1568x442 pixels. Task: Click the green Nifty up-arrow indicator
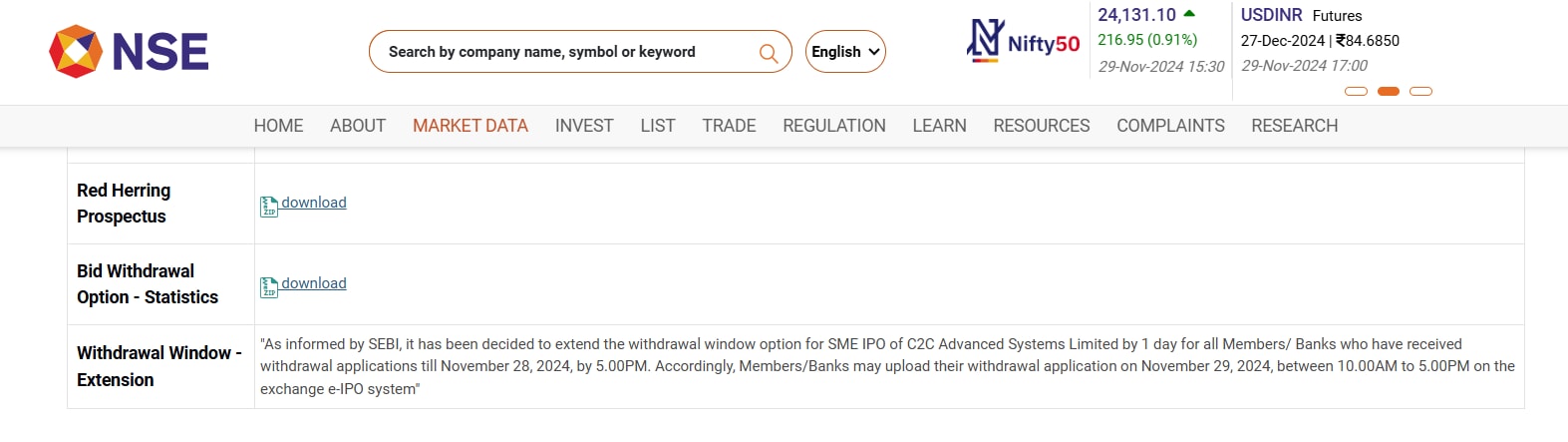(x=1189, y=14)
